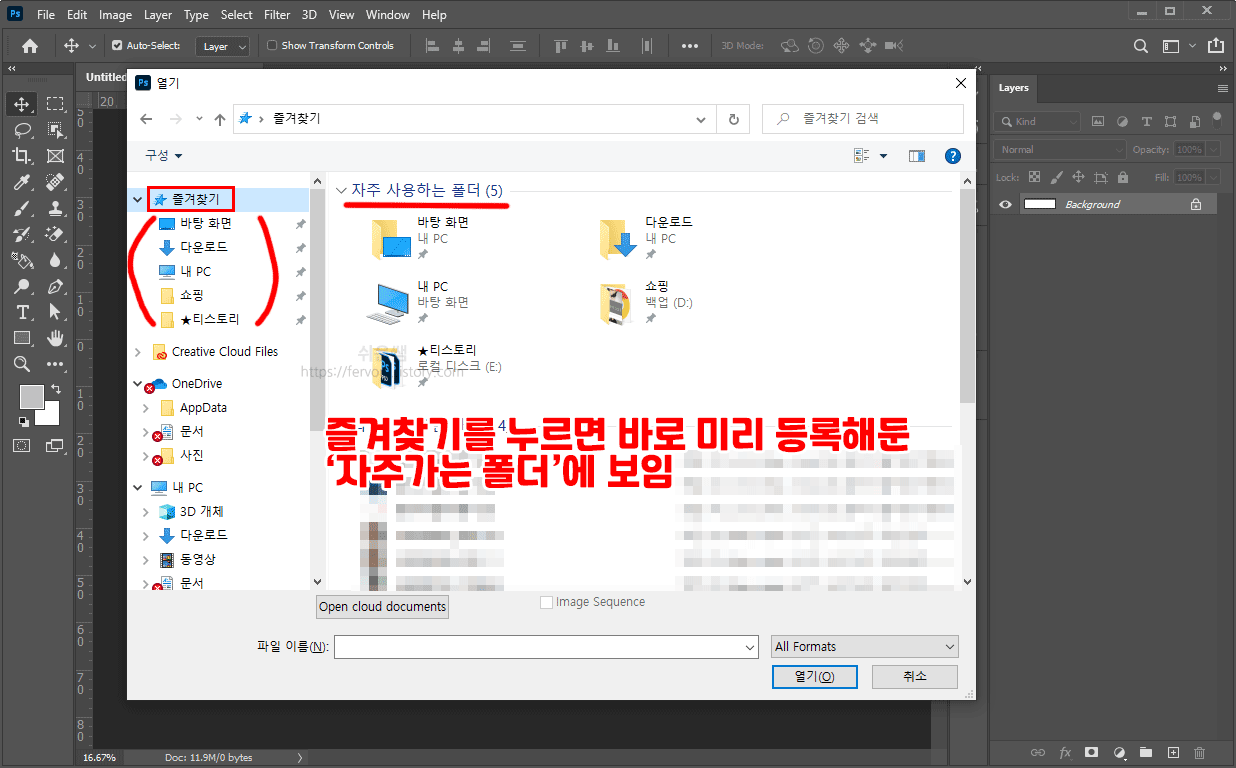Image resolution: width=1236 pixels, height=768 pixels.
Task: Reset to default foreground and background colors
Action: point(22,421)
